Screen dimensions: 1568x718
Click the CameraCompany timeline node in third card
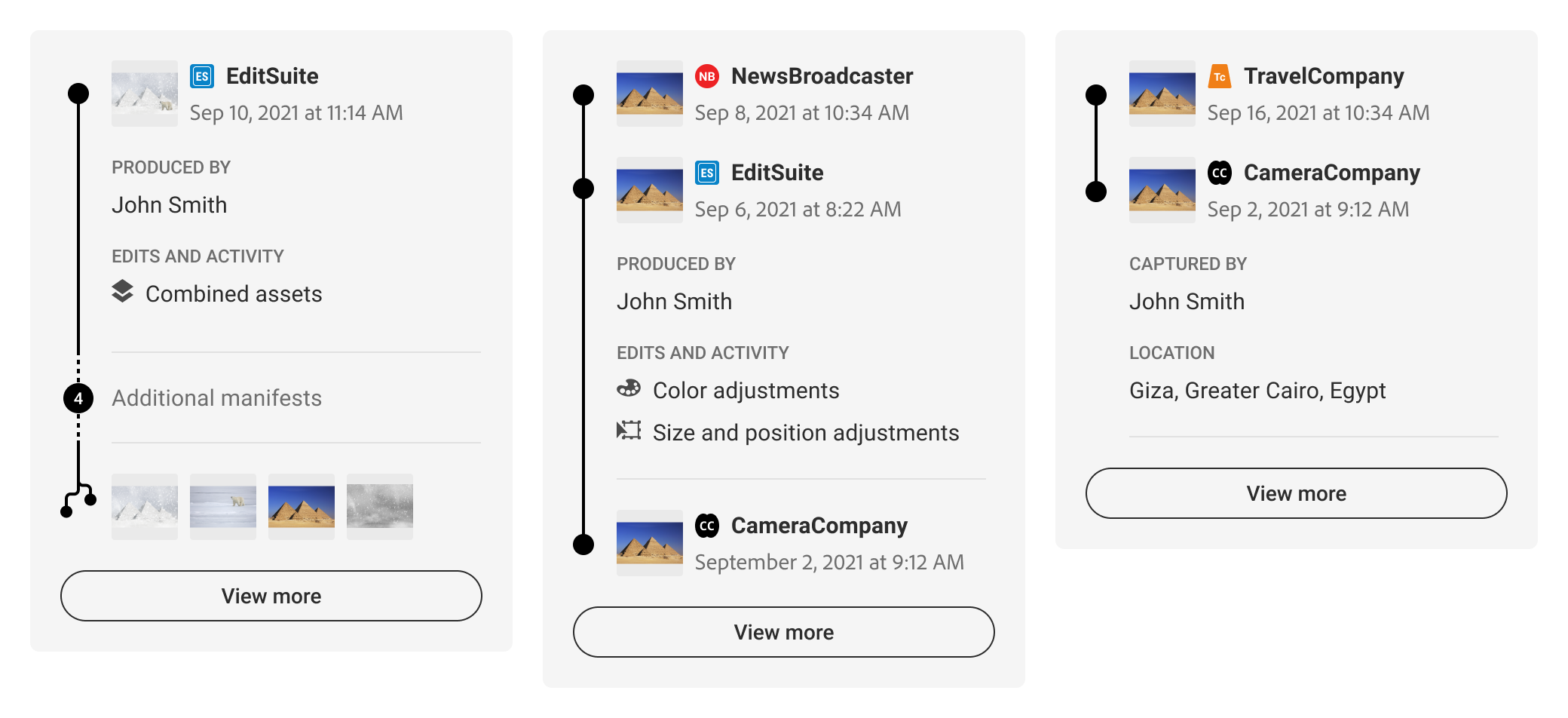point(1096,192)
